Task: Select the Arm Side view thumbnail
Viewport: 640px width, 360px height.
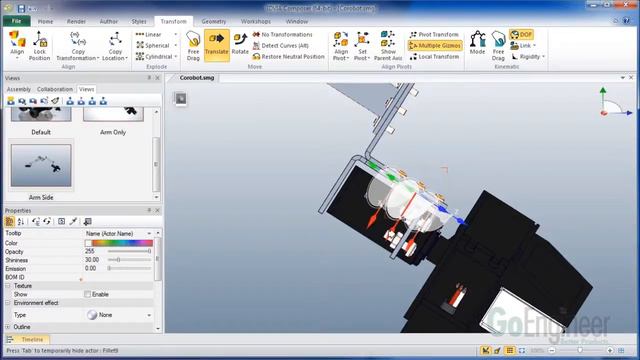Action: (41, 165)
